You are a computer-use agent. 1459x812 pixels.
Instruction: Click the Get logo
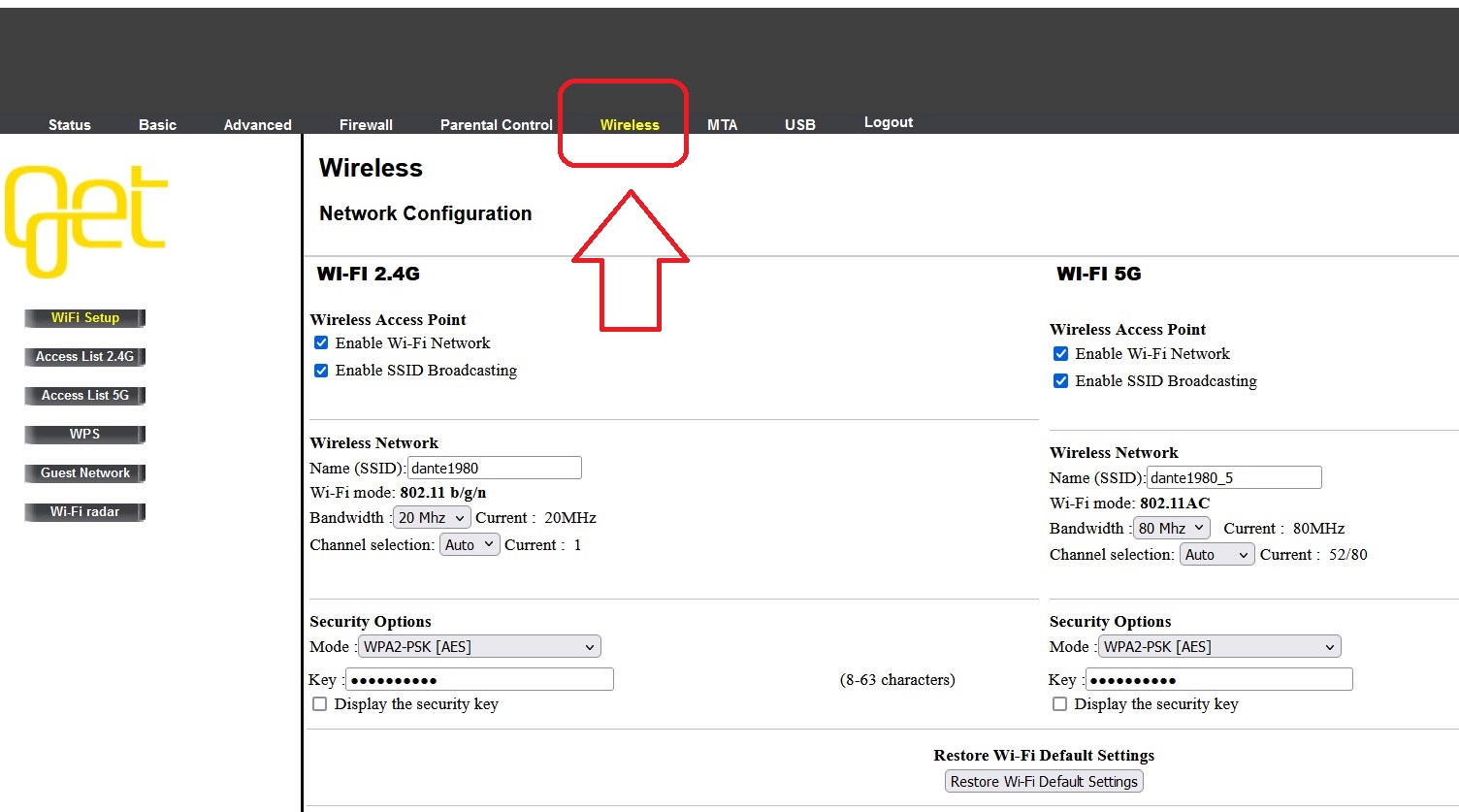[86, 220]
